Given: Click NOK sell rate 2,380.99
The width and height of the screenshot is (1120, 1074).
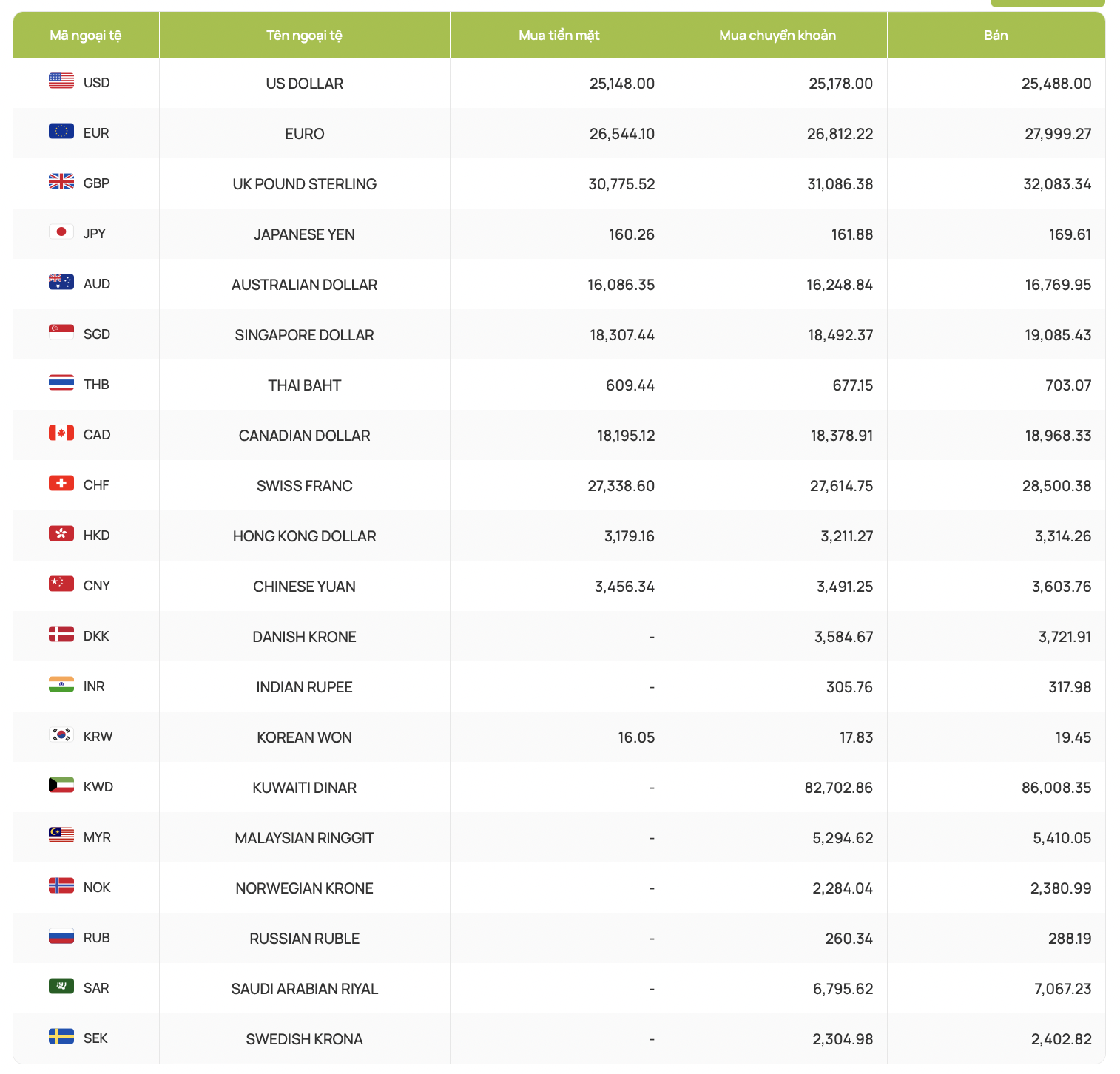Looking at the screenshot, I should click(x=1061, y=888).
